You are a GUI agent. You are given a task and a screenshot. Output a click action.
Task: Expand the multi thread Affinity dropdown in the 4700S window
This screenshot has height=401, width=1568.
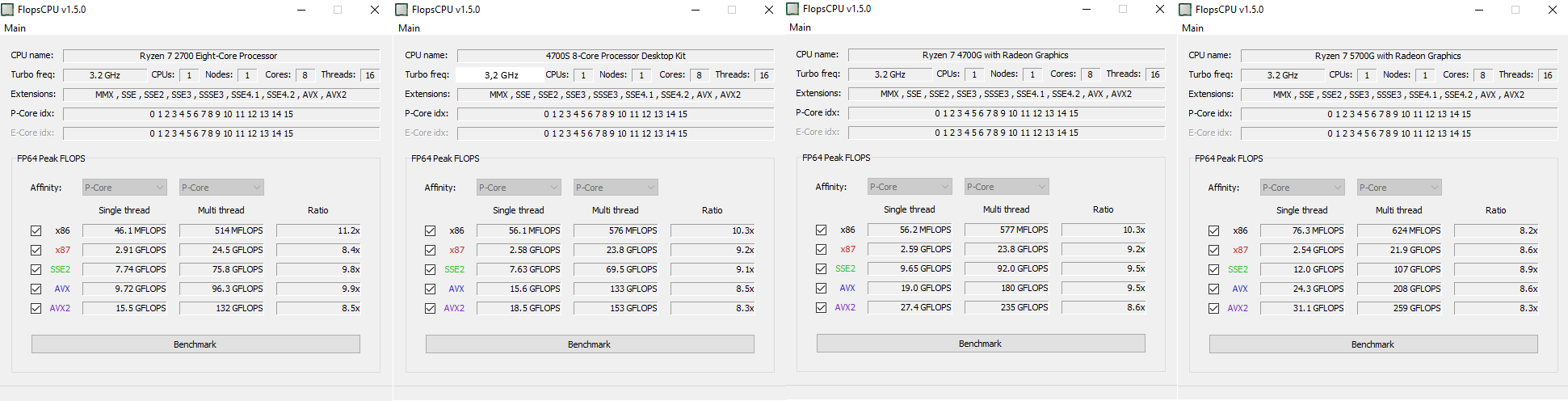(x=616, y=188)
